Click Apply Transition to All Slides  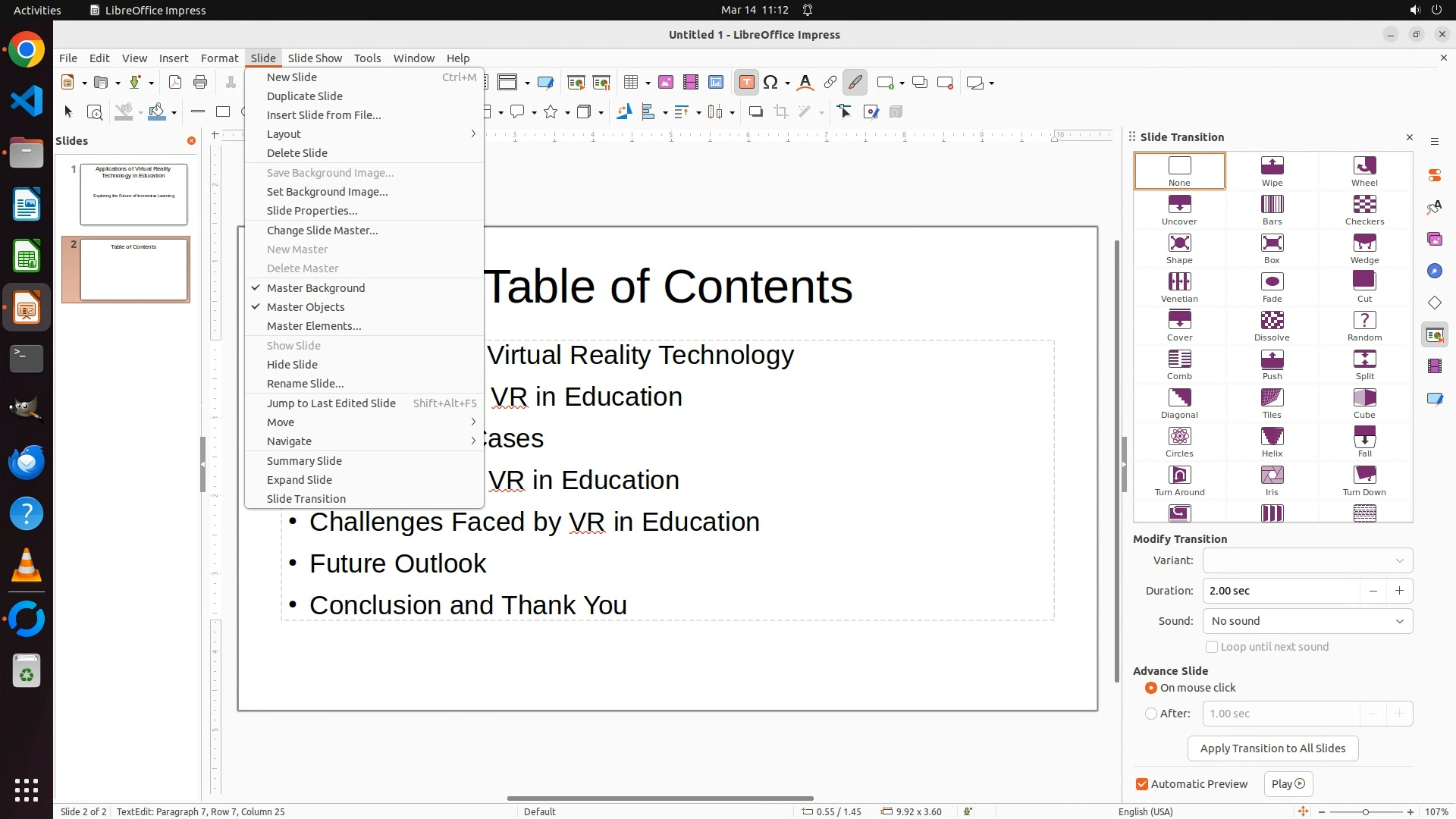pos(1272,748)
